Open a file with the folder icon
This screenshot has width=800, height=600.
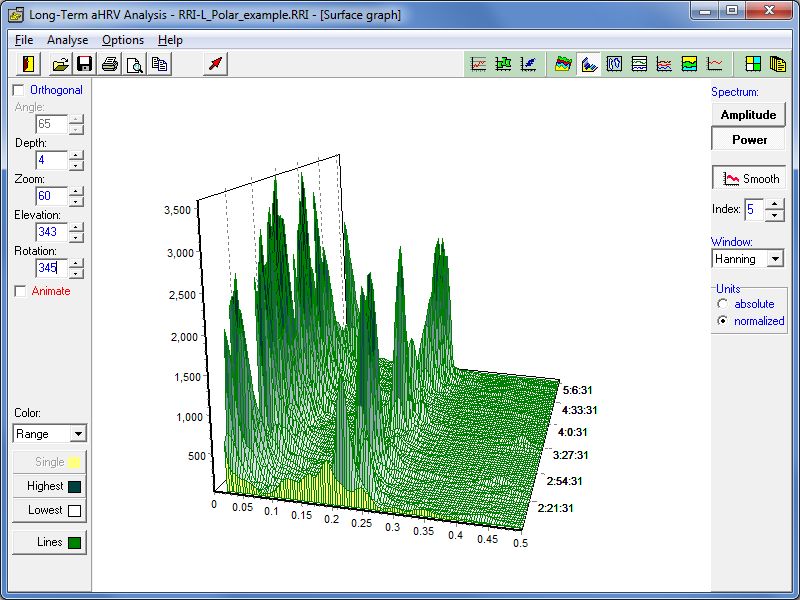coord(61,64)
